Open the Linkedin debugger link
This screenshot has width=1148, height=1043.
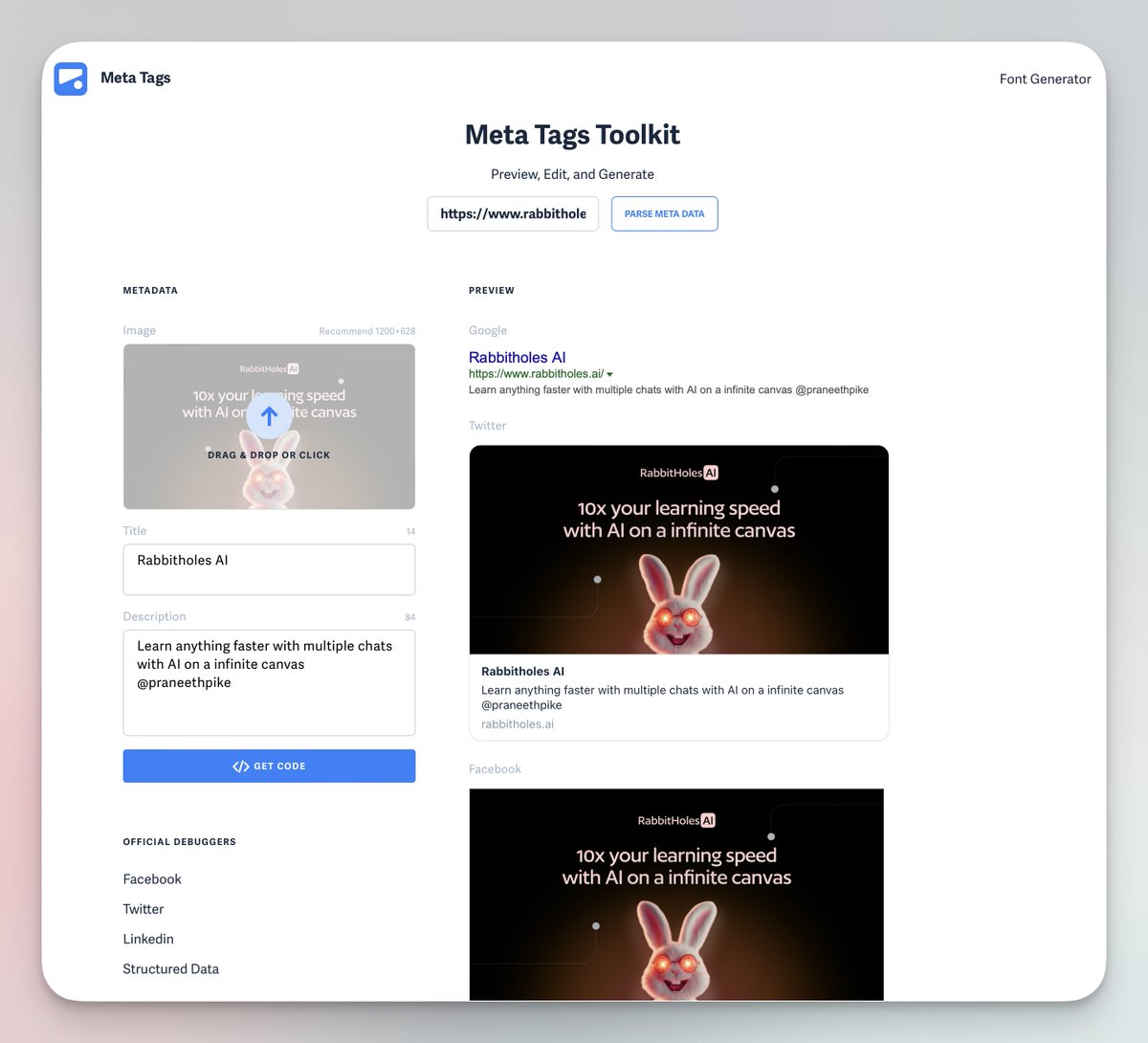(148, 939)
